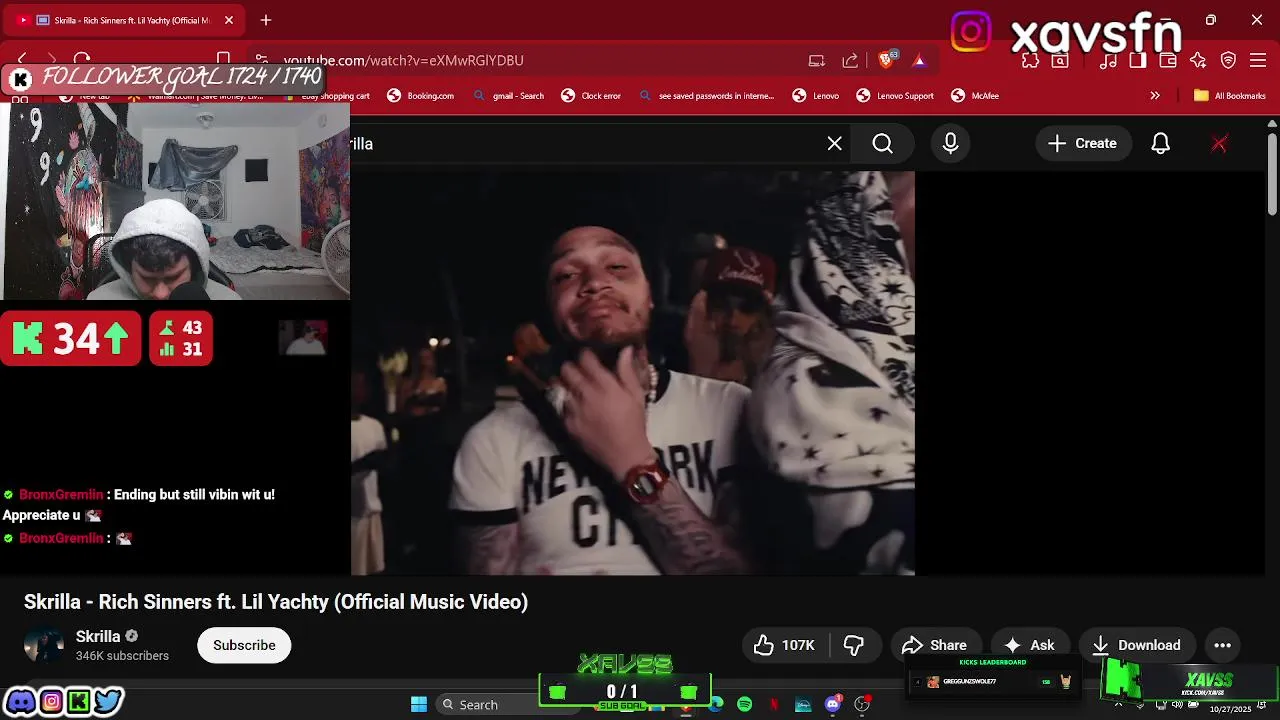1280x720 pixels.
Task: Open Booking.com bookmark
Action: 420,96
